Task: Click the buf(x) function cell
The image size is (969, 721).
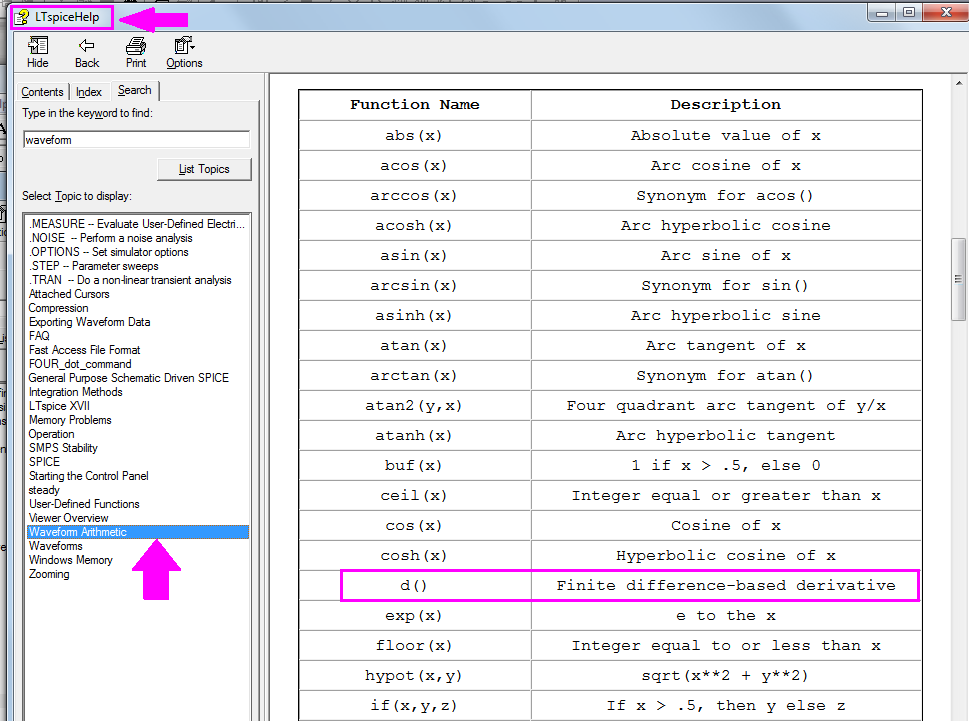Action: [x=414, y=465]
